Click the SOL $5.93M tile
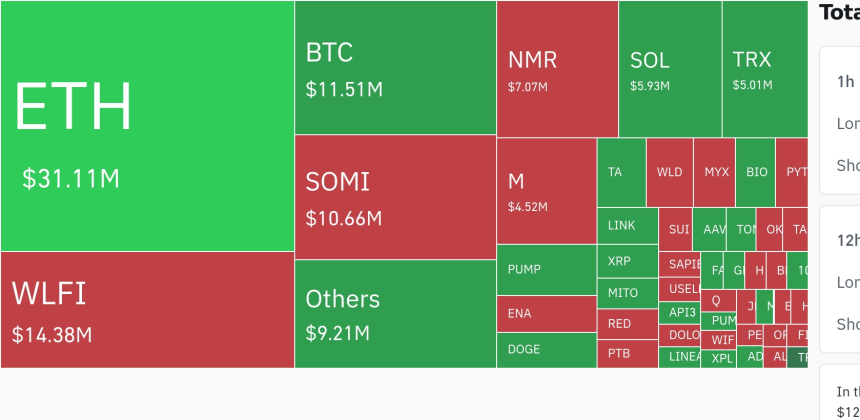This screenshot has height=420, width=860. tap(669, 69)
